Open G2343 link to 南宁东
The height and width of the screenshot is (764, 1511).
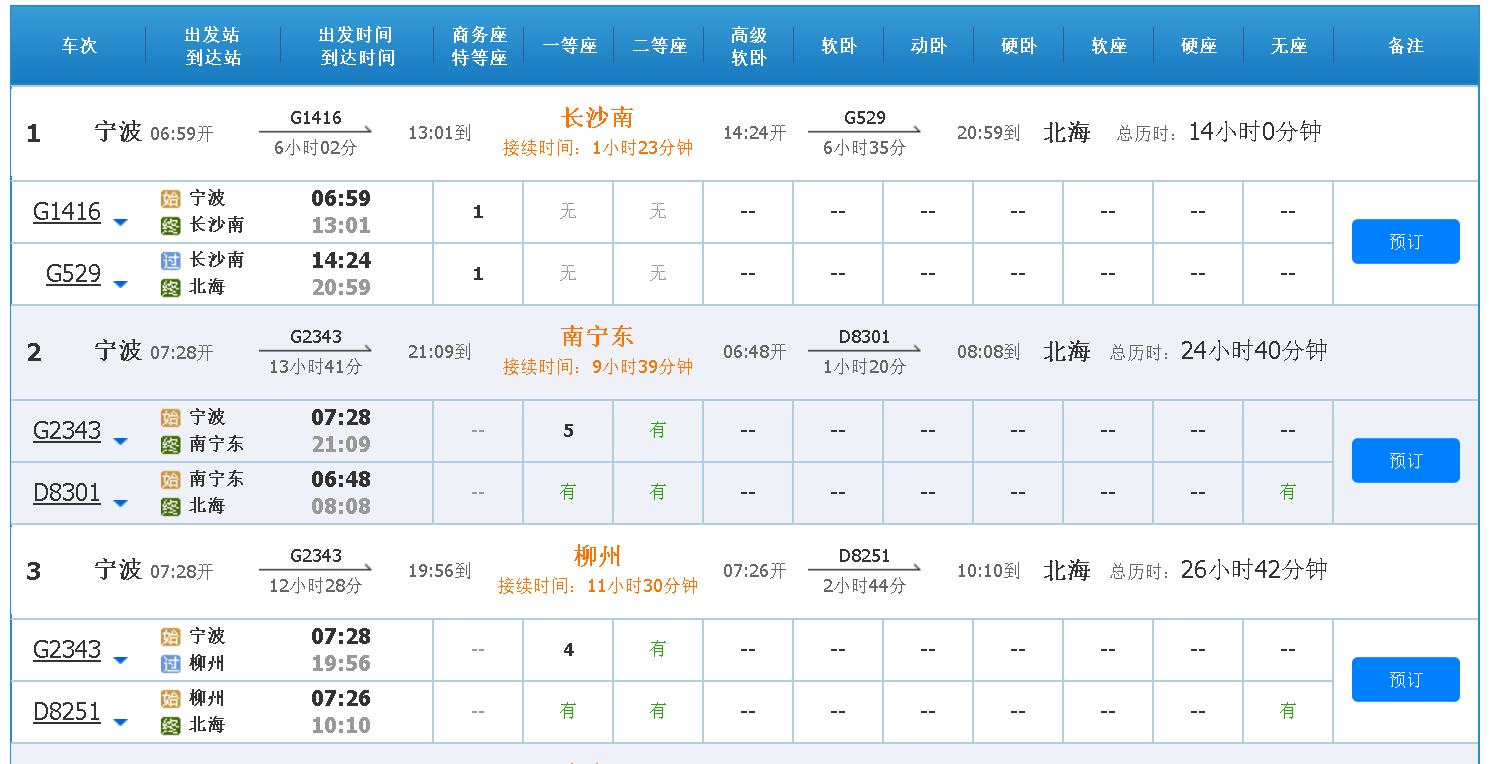tap(67, 431)
